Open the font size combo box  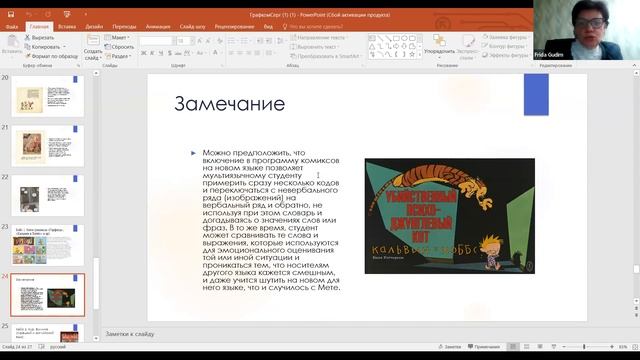[184, 41]
